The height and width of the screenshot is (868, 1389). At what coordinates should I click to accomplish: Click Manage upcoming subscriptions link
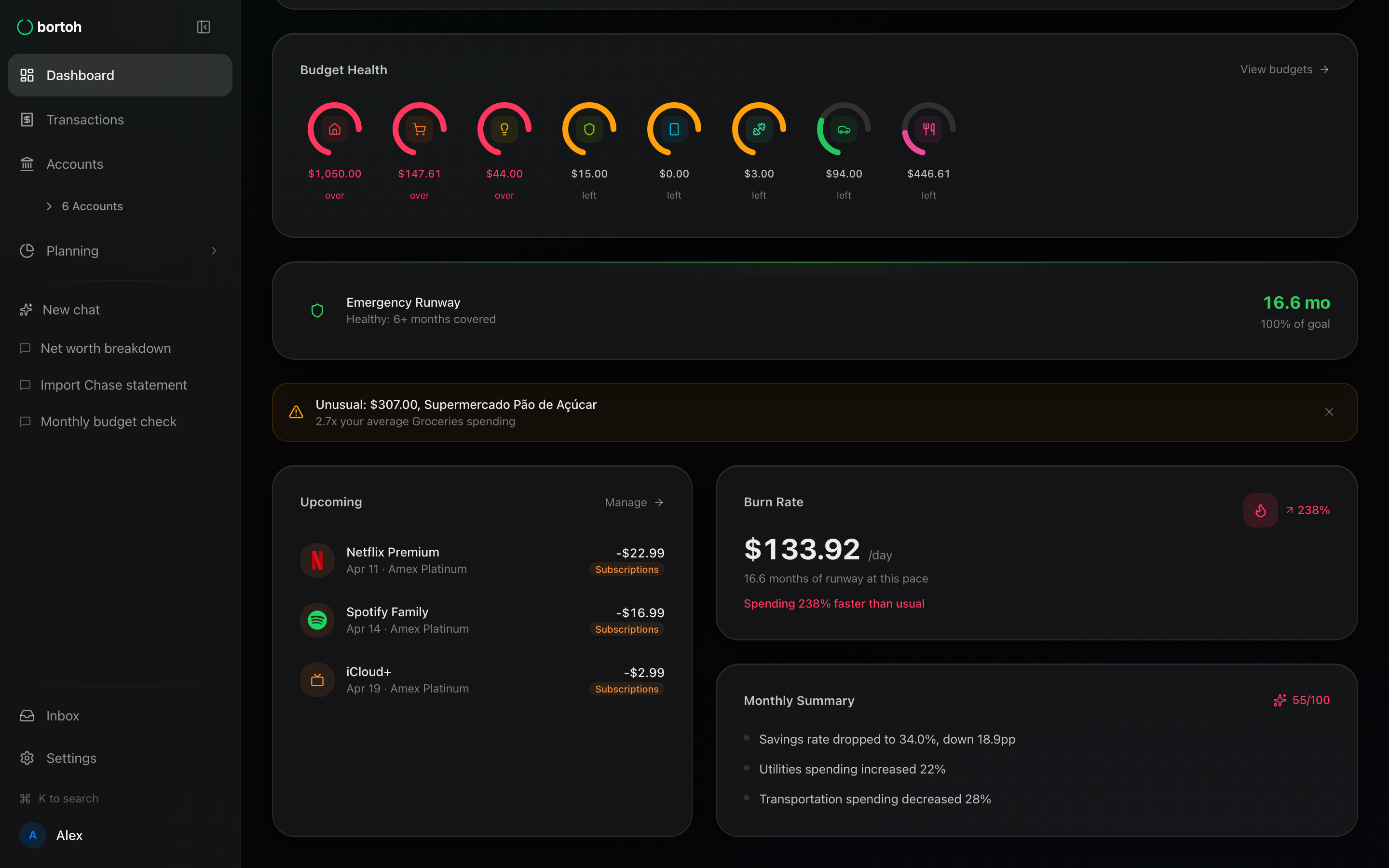coord(634,502)
